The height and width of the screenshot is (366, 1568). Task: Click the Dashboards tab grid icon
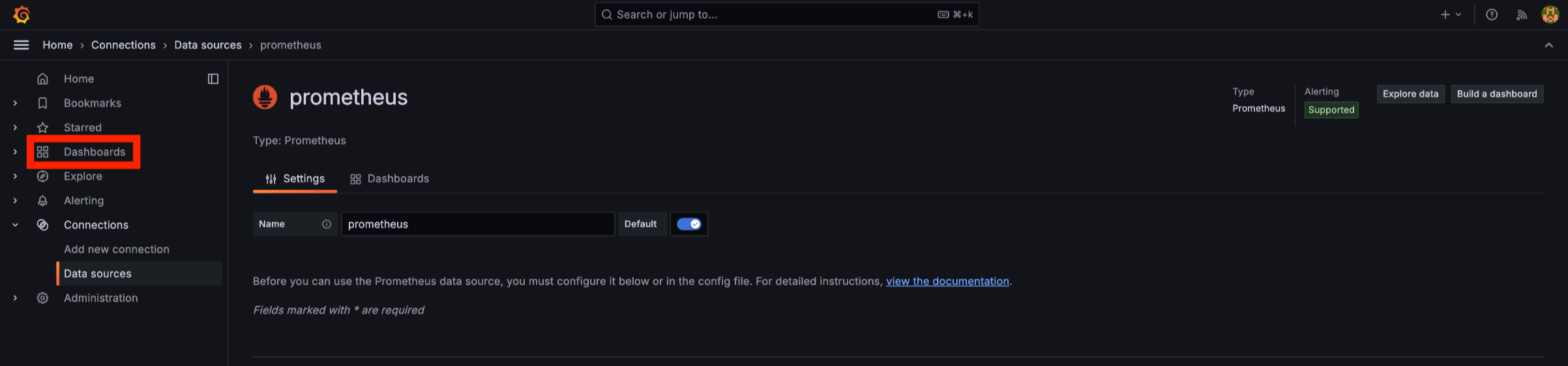[x=355, y=179]
